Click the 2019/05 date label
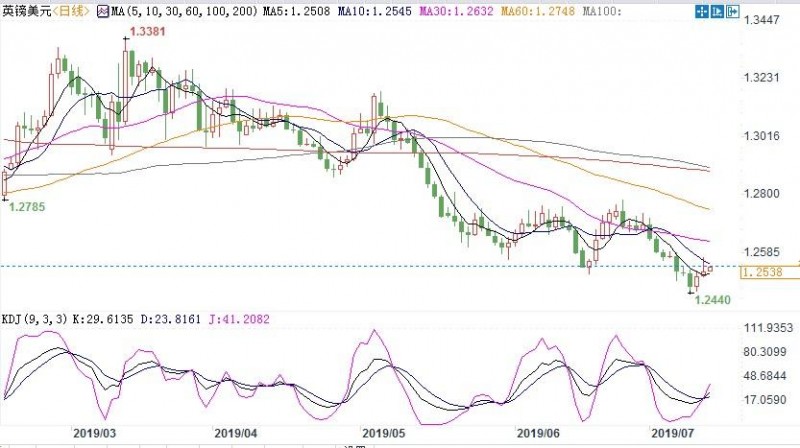The height and width of the screenshot is (448, 800). tap(384, 433)
